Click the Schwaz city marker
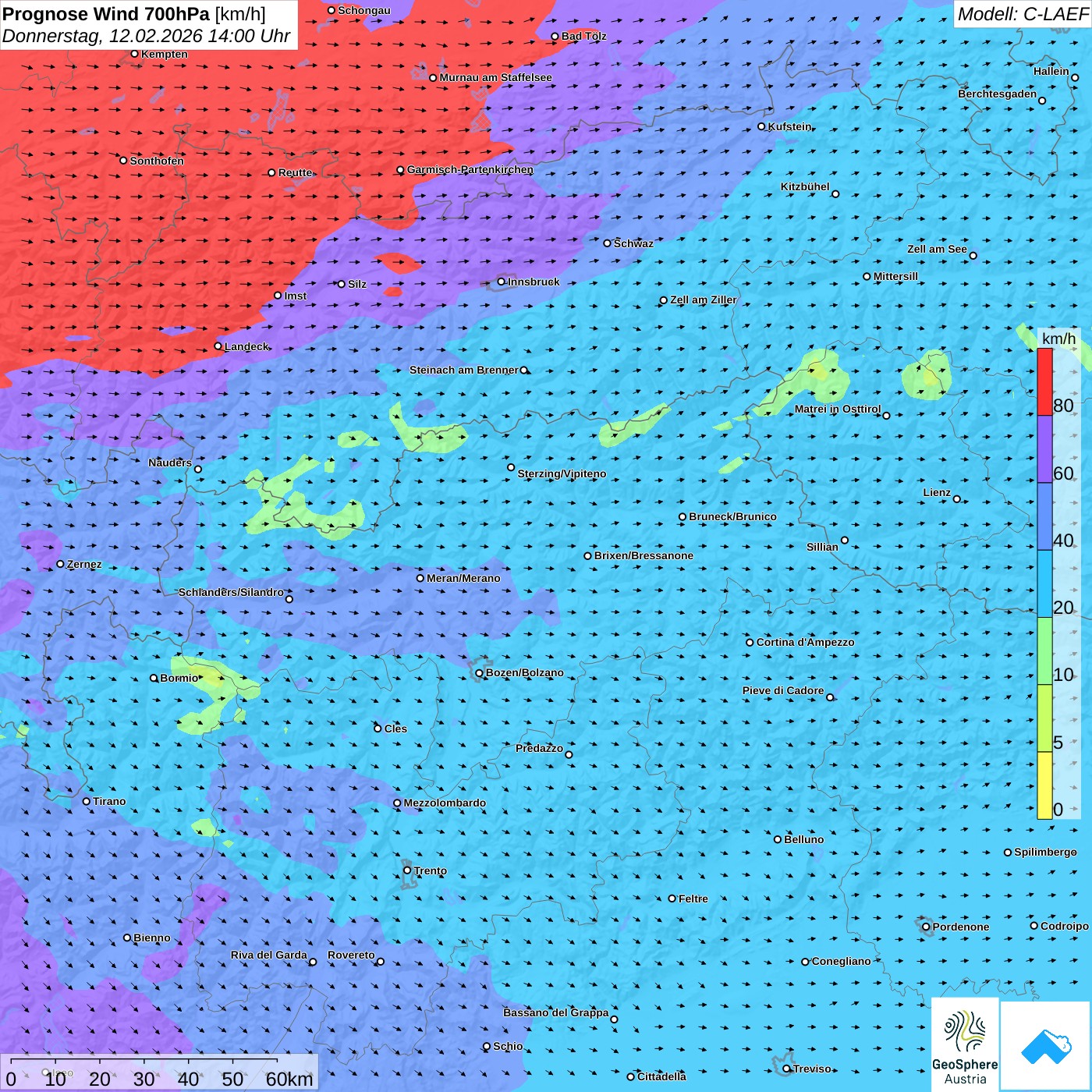This screenshot has height=1092, width=1092. 607,243
